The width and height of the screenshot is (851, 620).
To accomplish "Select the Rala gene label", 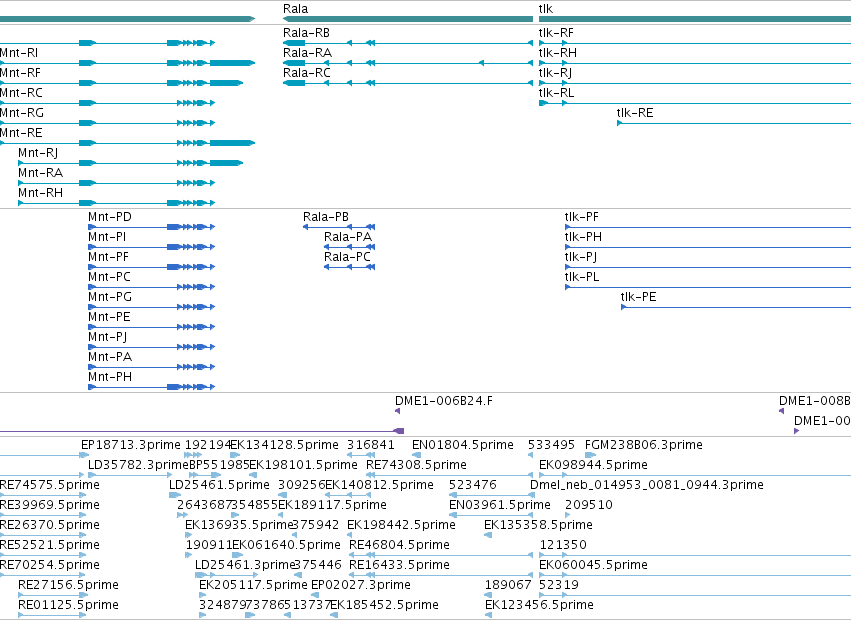I will (x=295, y=9).
